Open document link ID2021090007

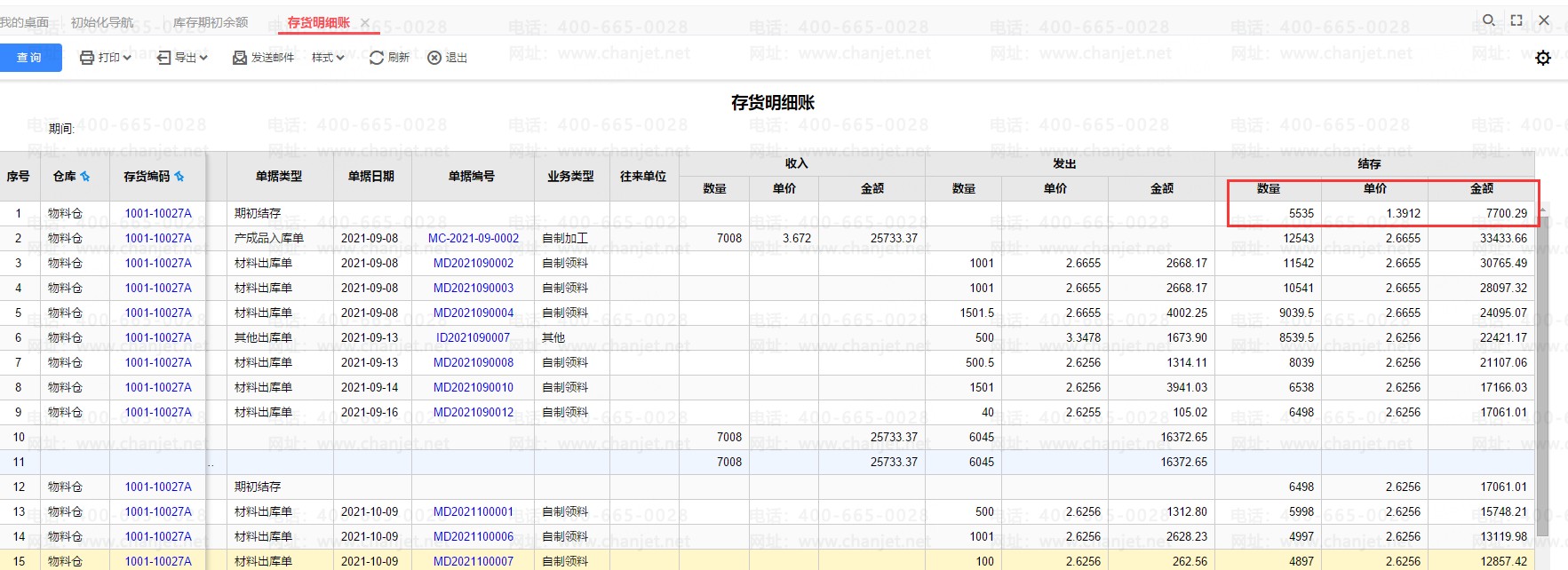pos(474,338)
